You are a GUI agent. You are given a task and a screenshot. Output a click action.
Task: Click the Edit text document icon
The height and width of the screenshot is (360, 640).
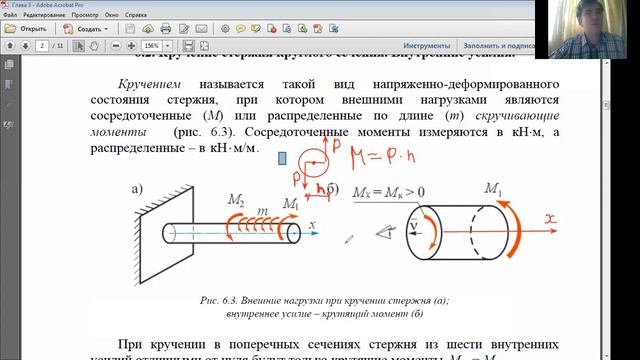pos(184,29)
